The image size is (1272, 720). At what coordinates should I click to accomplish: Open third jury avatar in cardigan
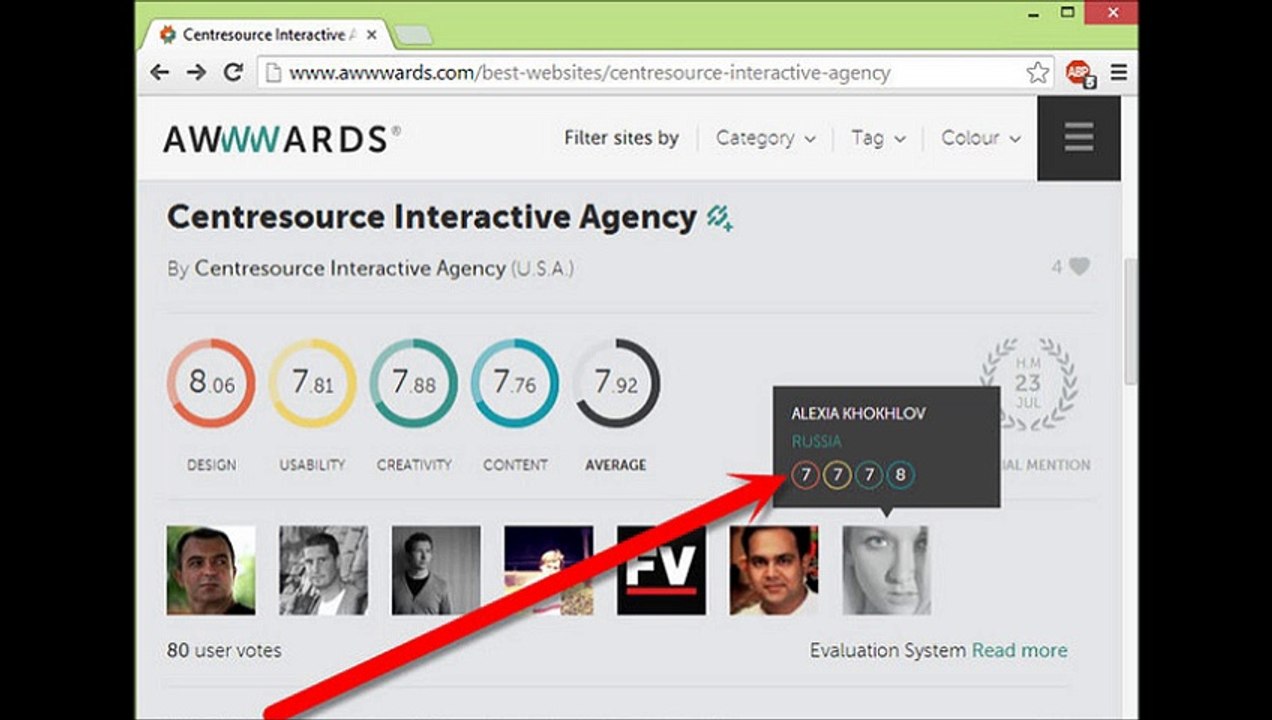tap(436, 570)
